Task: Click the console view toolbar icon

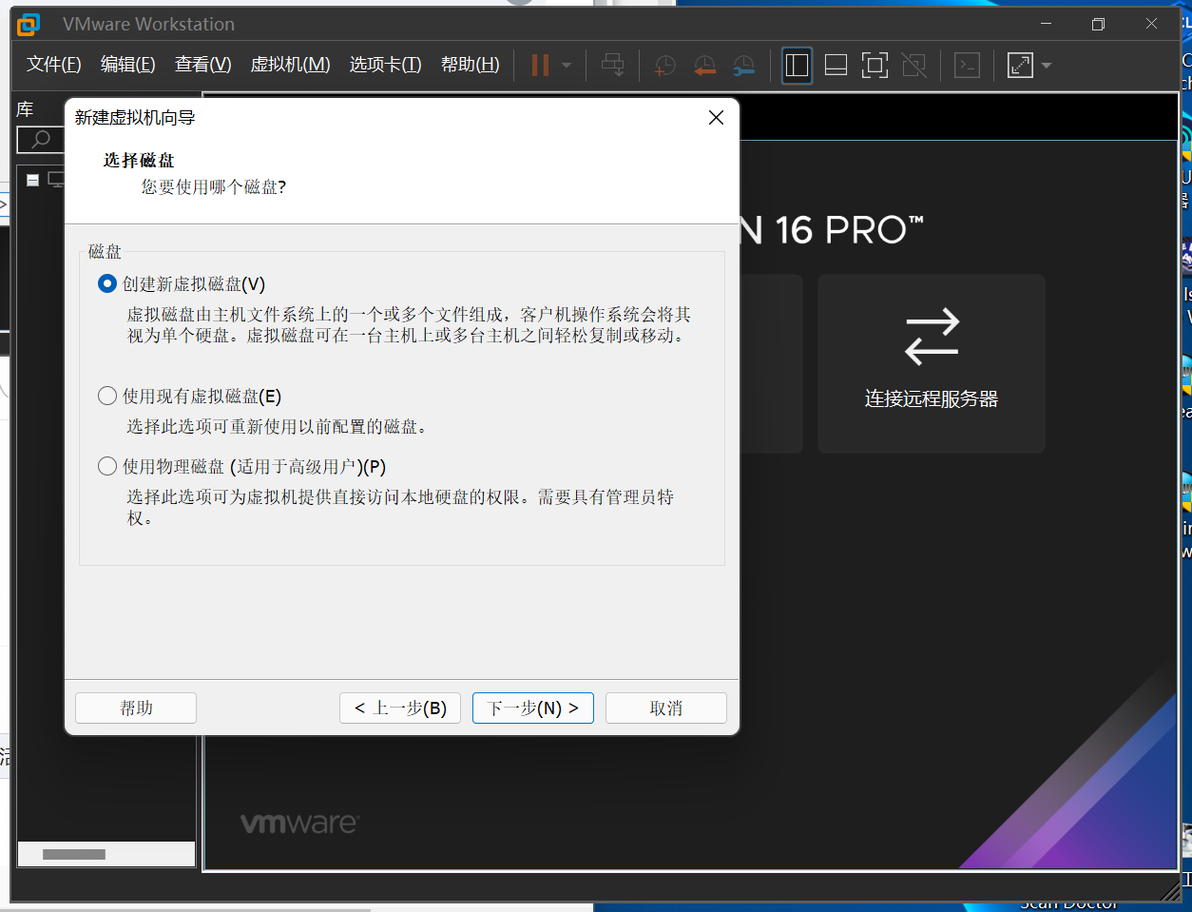Action: pos(967,65)
